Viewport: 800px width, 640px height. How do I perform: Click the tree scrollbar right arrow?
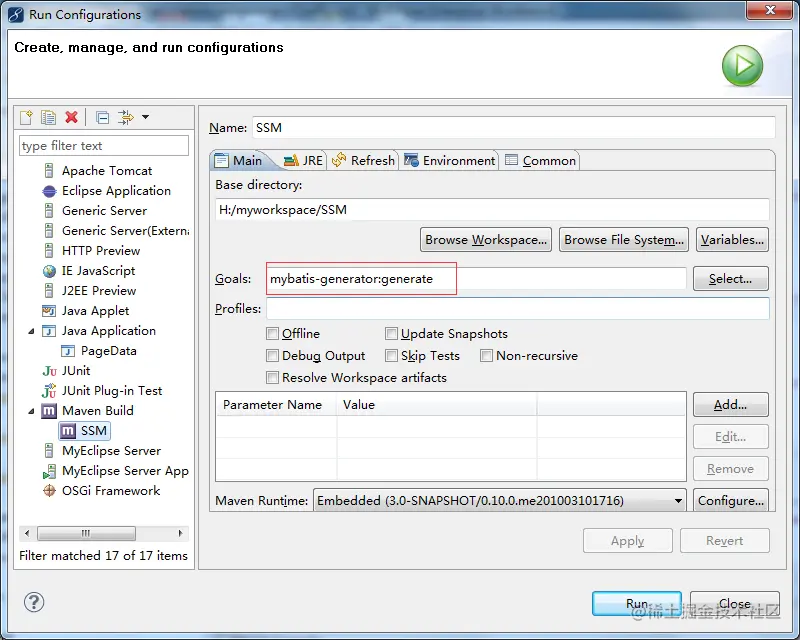point(180,533)
